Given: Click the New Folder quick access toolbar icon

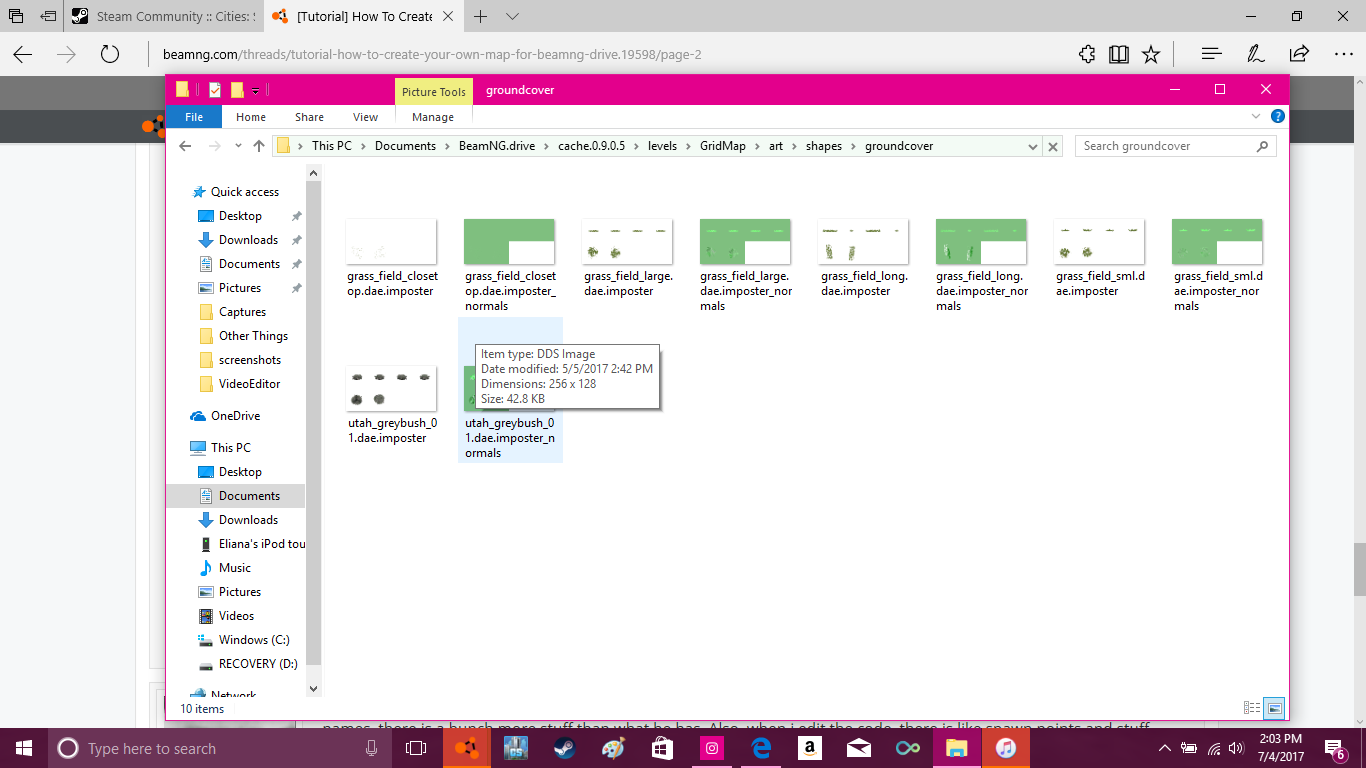Looking at the screenshot, I should 237,90.
